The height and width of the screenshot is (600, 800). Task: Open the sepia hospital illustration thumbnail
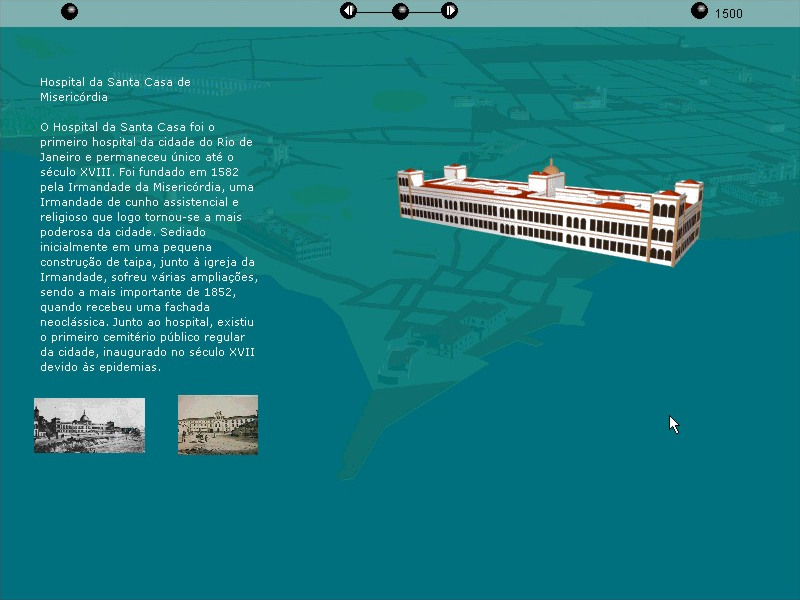point(218,424)
